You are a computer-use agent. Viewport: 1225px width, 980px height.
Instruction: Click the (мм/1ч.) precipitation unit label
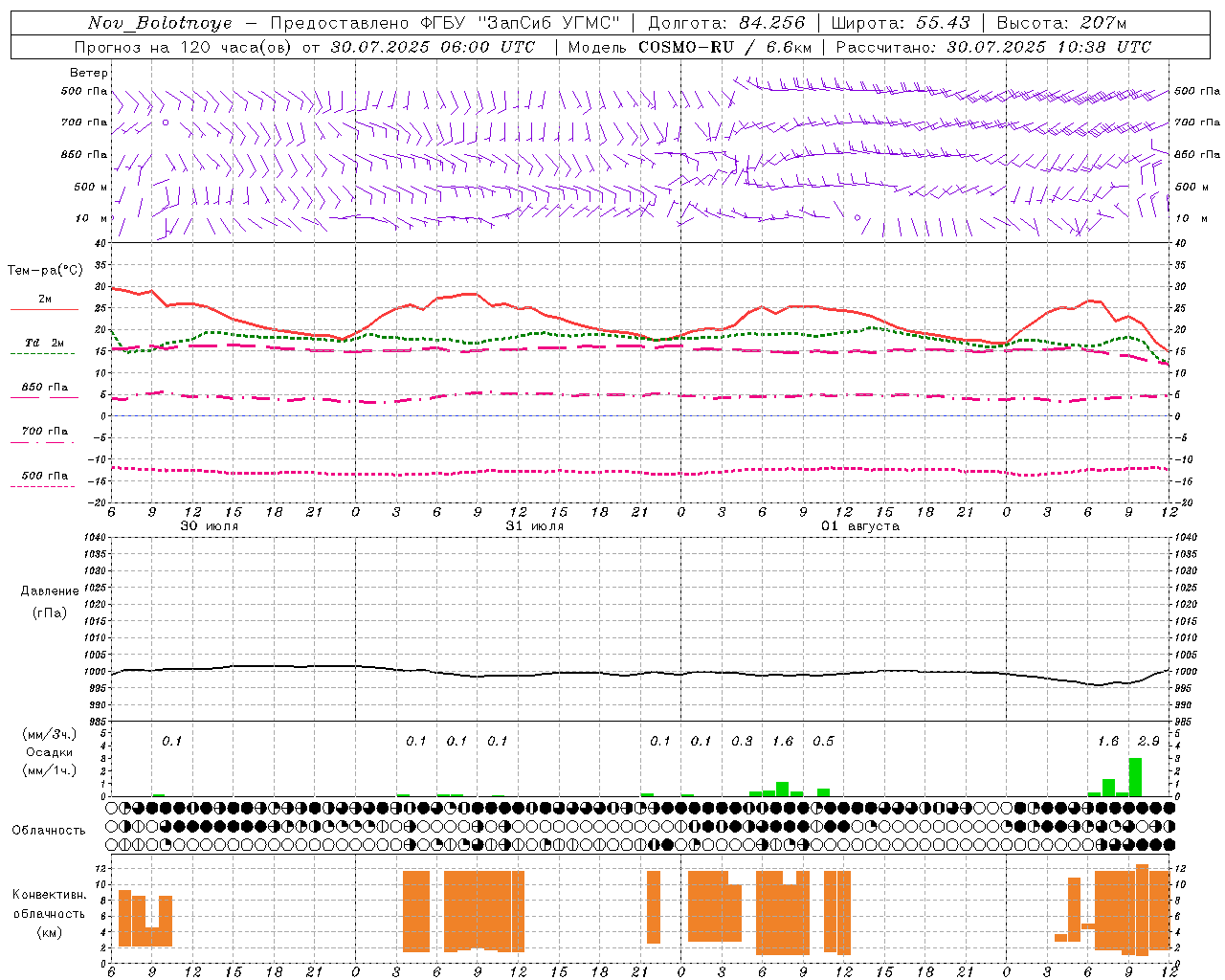(50, 770)
